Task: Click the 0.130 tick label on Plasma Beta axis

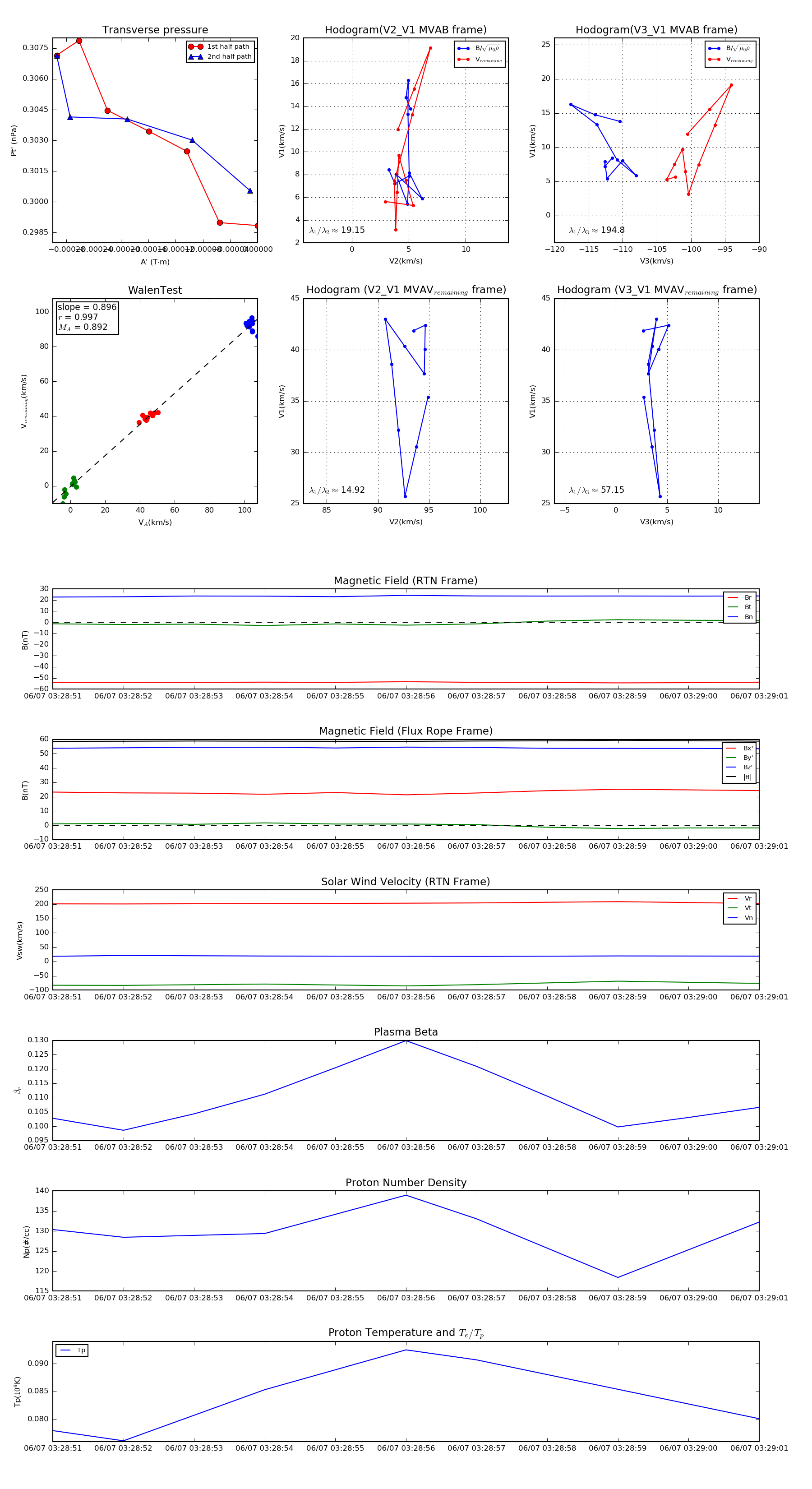Action: (38, 1040)
